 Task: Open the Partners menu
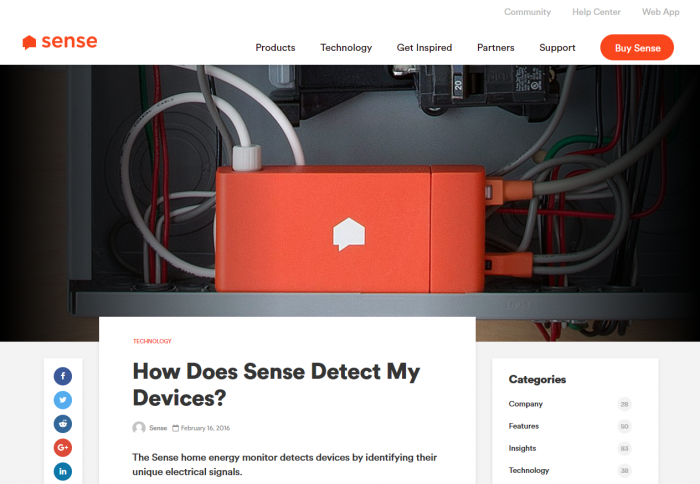[496, 47]
